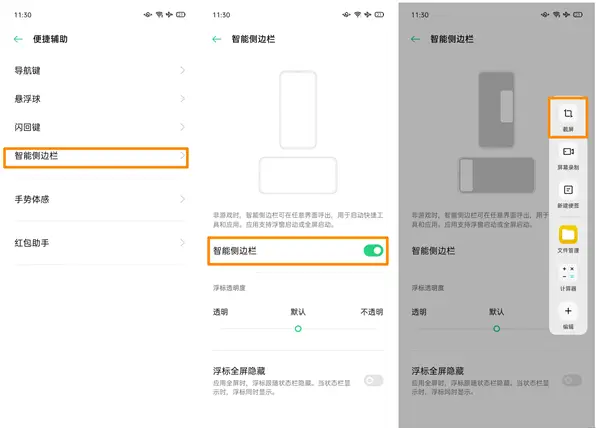
Task: Tap 智能侧边栏 title on right screen
Action: pyautogui.click(x=452, y=39)
